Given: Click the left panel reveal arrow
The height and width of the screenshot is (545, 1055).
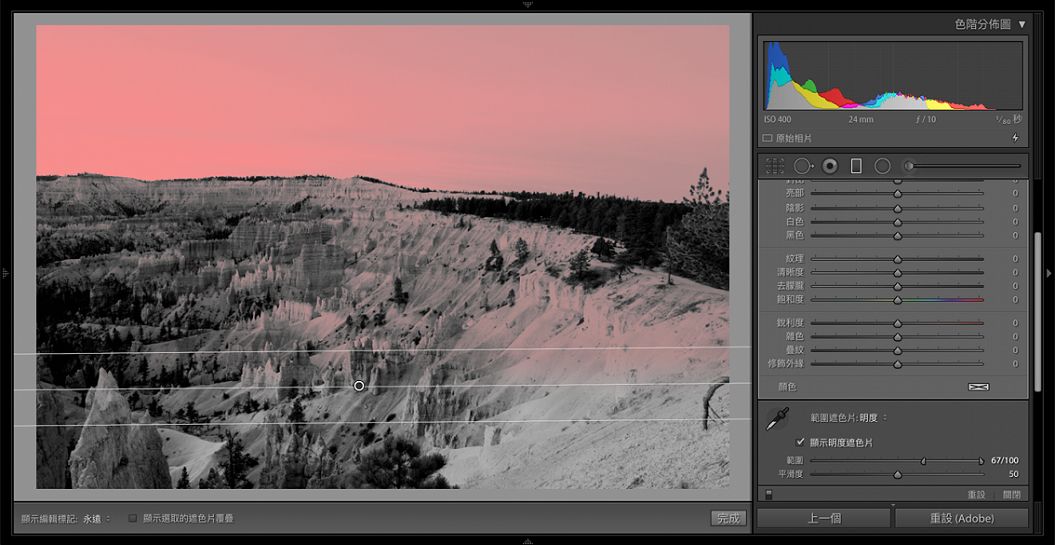Looking at the screenshot, I should [x=5, y=273].
